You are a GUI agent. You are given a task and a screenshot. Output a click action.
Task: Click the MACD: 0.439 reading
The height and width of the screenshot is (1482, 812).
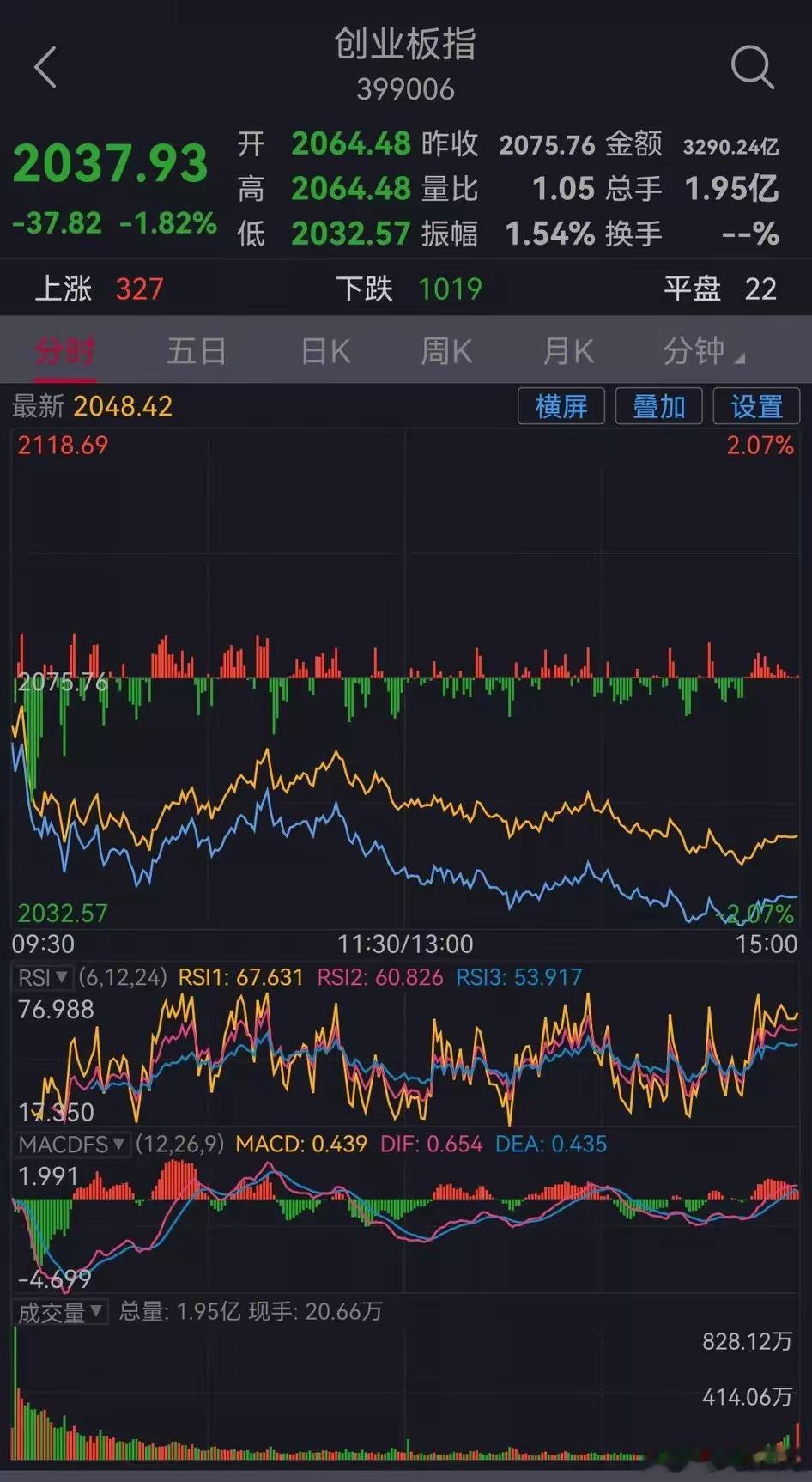pyautogui.click(x=301, y=1144)
